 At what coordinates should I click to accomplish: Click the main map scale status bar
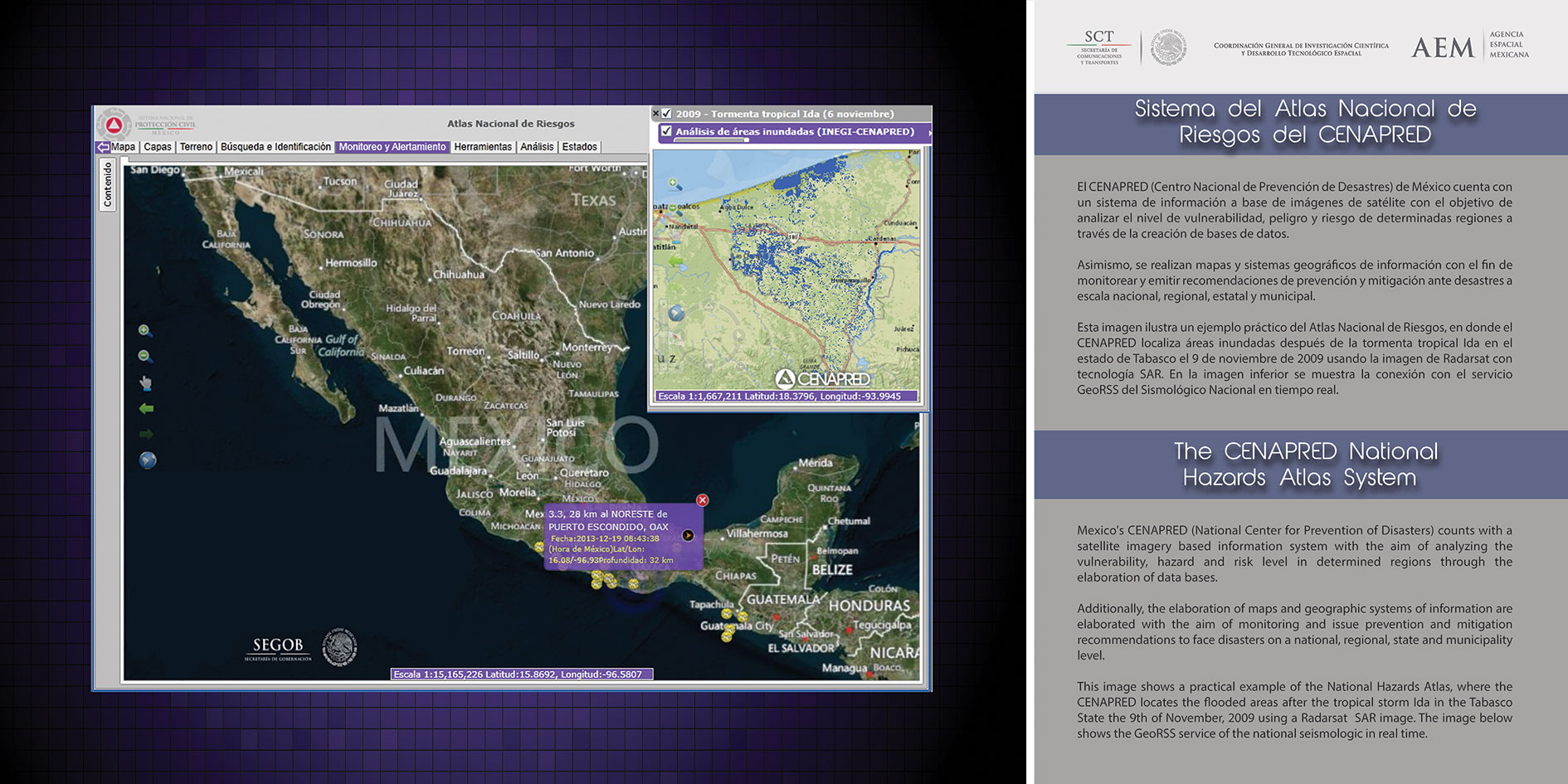(x=522, y=674)
